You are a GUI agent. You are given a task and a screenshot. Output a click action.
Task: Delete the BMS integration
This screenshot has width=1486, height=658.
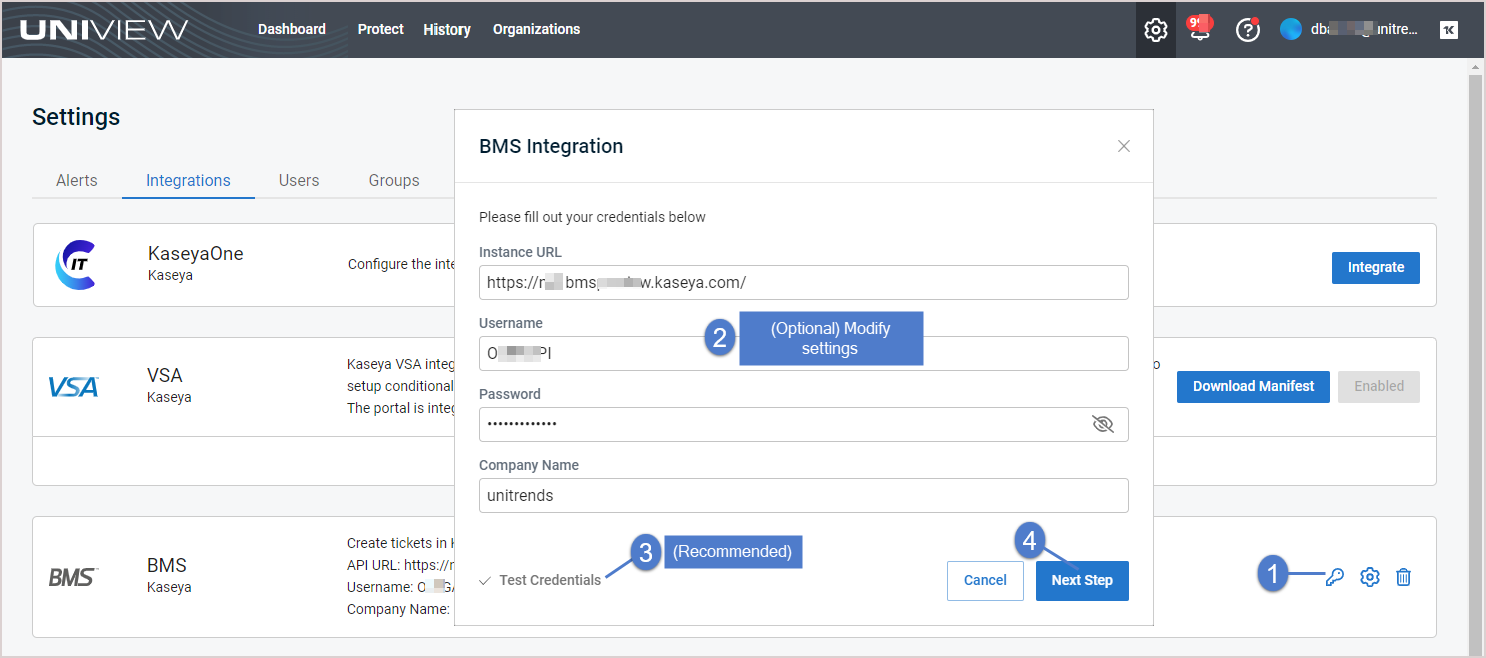tap(1404, 577)
